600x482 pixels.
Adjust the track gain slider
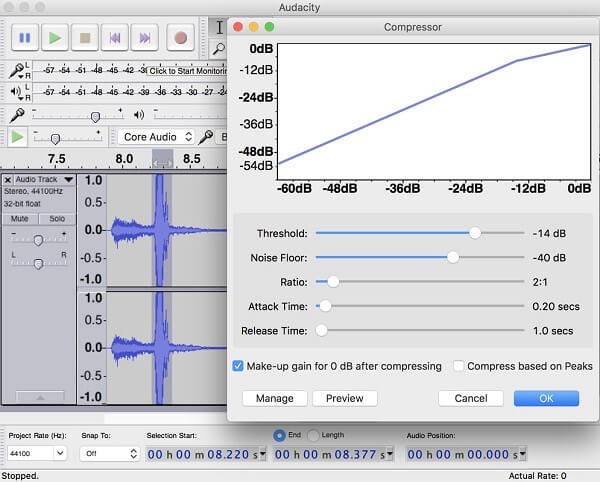point(38,240)
